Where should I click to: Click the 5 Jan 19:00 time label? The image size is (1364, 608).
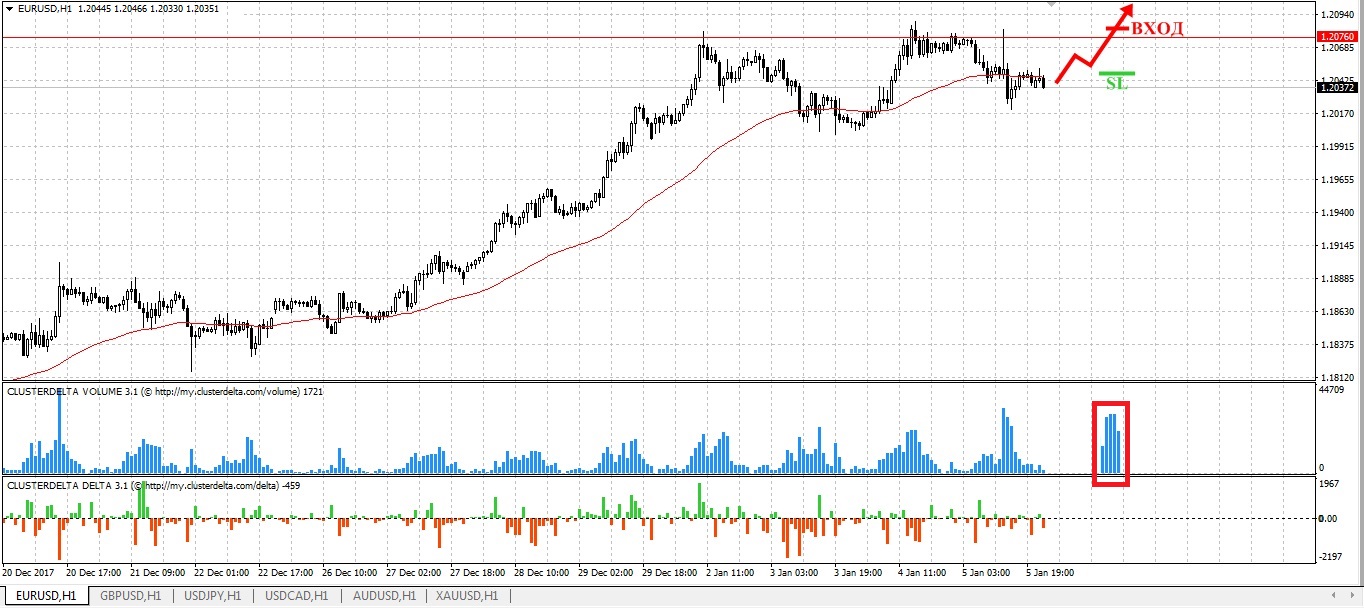pyautogui.click(x=1052, y=574)
